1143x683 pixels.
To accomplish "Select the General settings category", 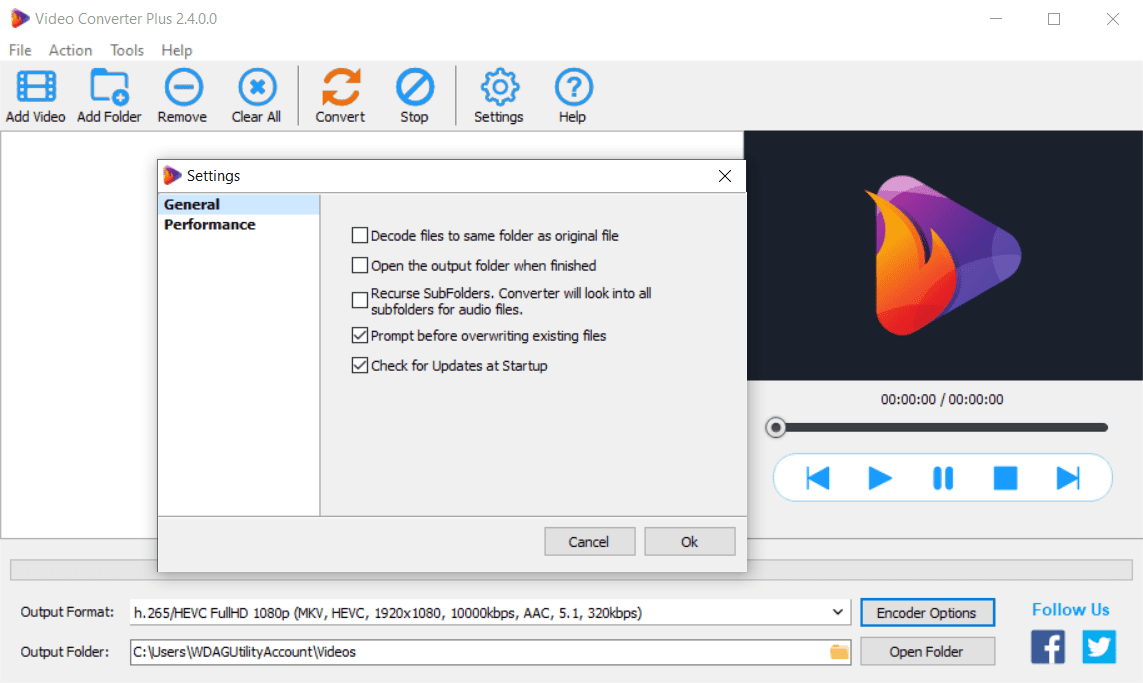I will 238,204.
